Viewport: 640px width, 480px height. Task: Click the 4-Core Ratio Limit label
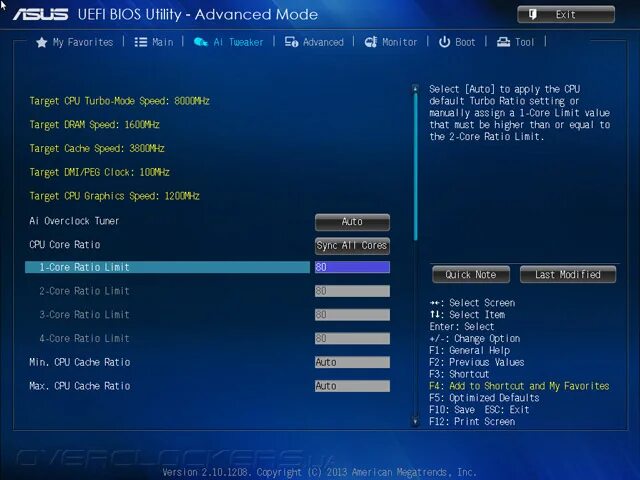pyautogui.click(x=84, y=338)
